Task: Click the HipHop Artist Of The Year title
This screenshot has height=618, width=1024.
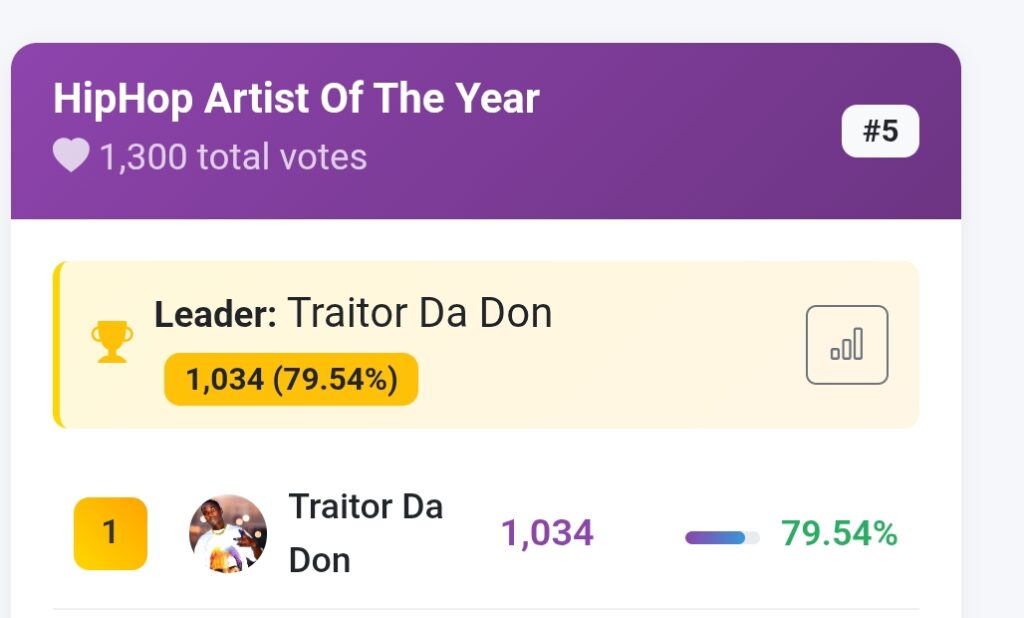Action: pos(296,99)
